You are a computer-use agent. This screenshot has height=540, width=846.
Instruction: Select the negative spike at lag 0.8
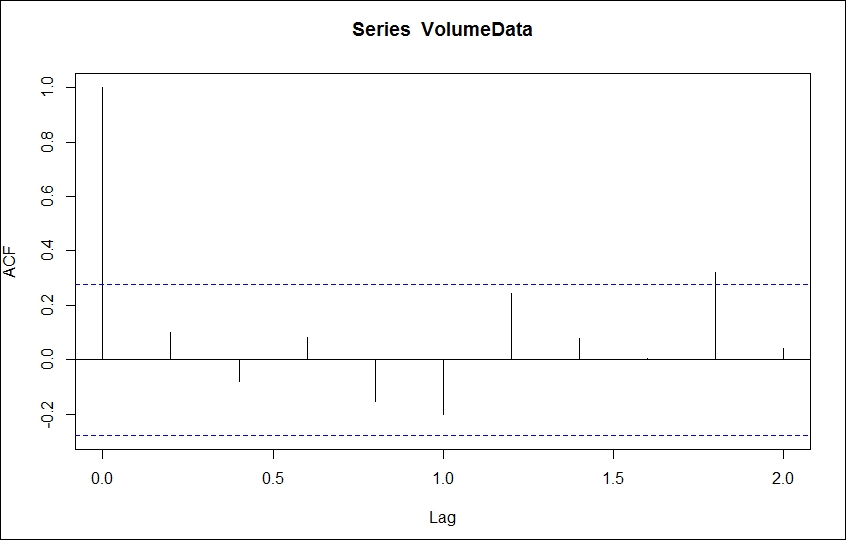pyautogui.click(x=376, y=380)
